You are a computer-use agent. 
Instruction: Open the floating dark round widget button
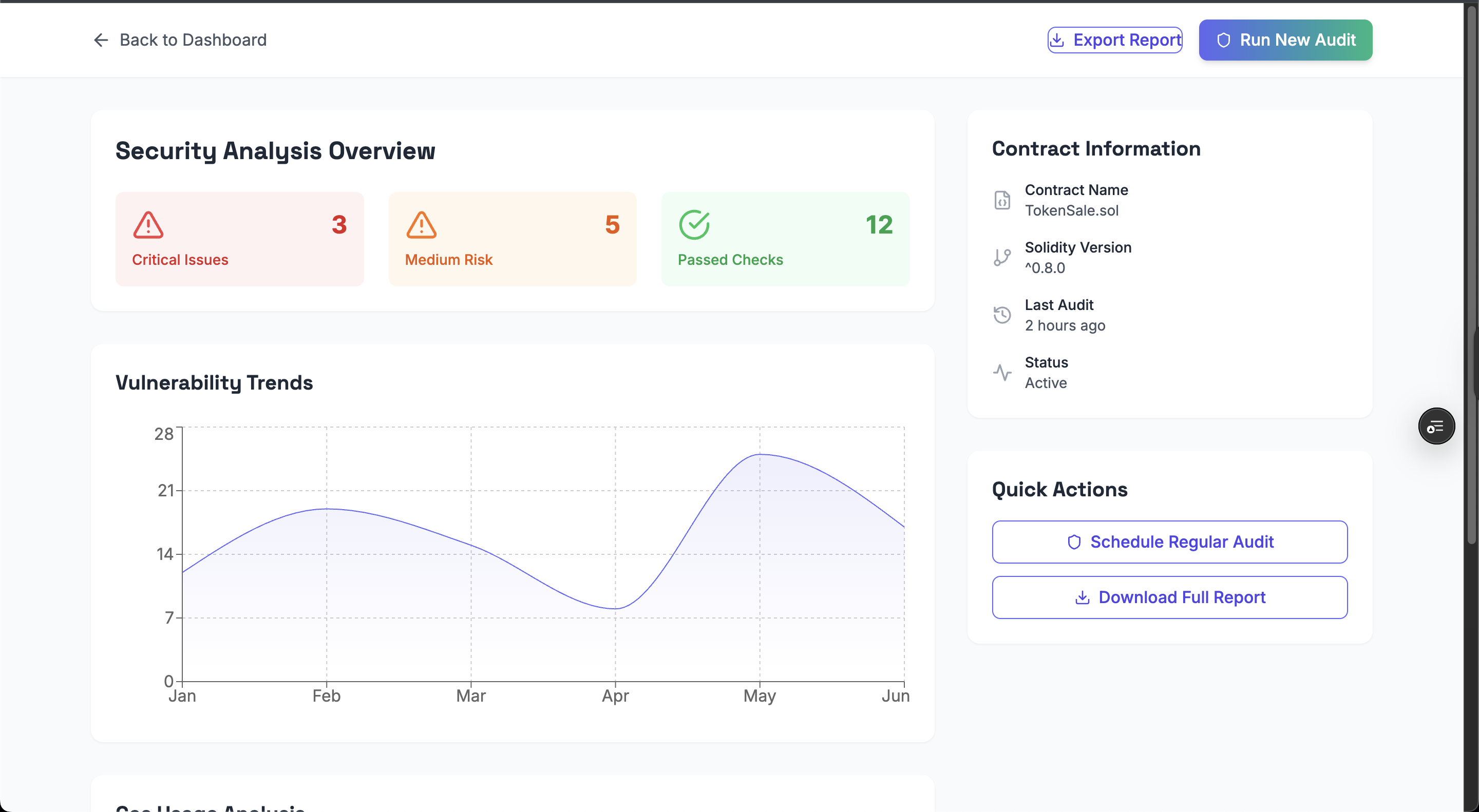1436,427
